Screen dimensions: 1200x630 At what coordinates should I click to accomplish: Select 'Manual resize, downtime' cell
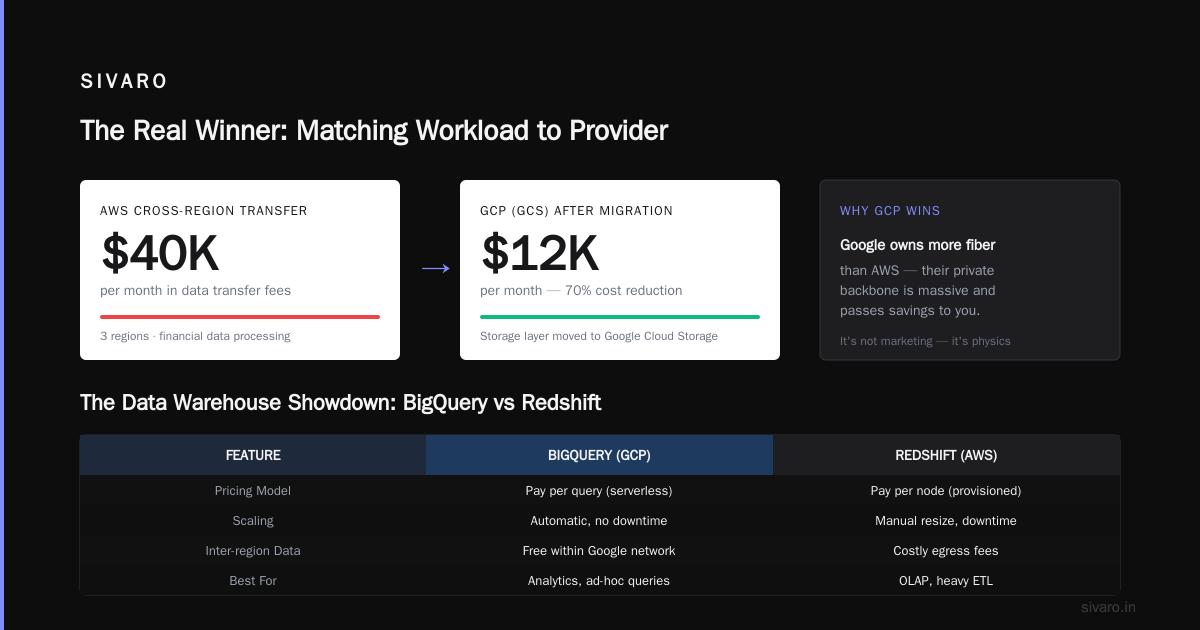point(946,521)
